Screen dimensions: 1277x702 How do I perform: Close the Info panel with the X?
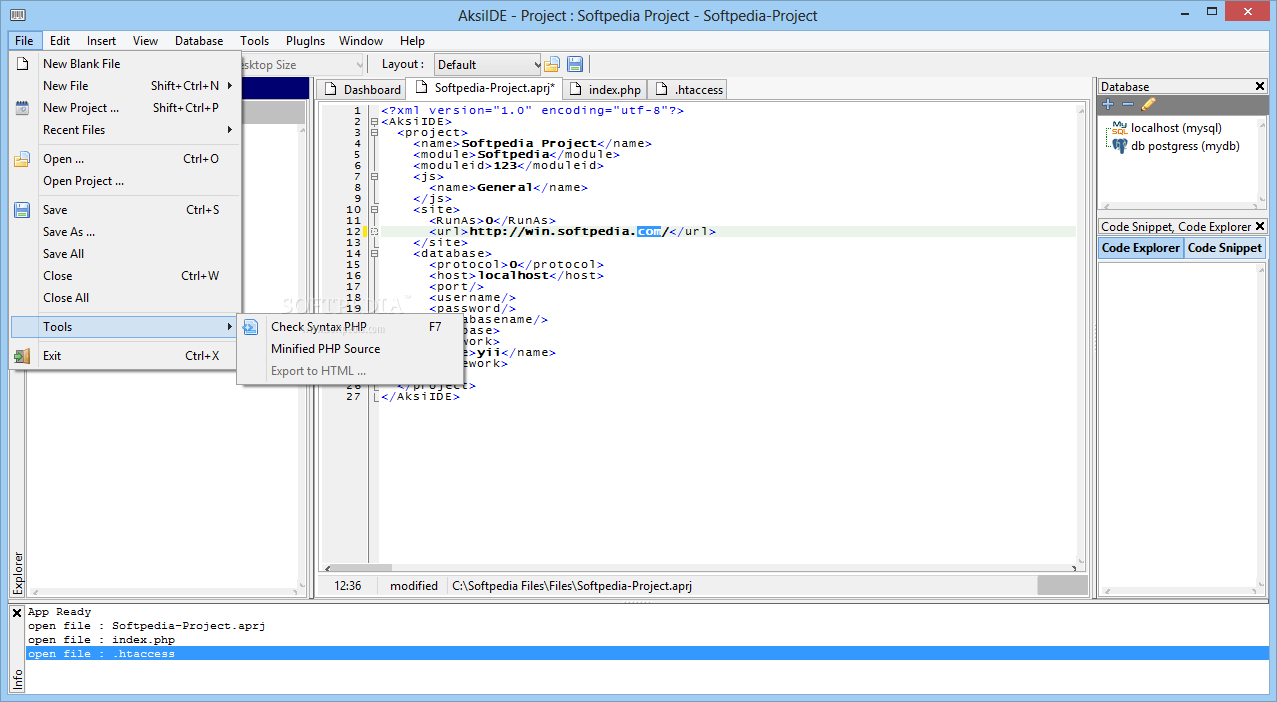pos(17,613)
